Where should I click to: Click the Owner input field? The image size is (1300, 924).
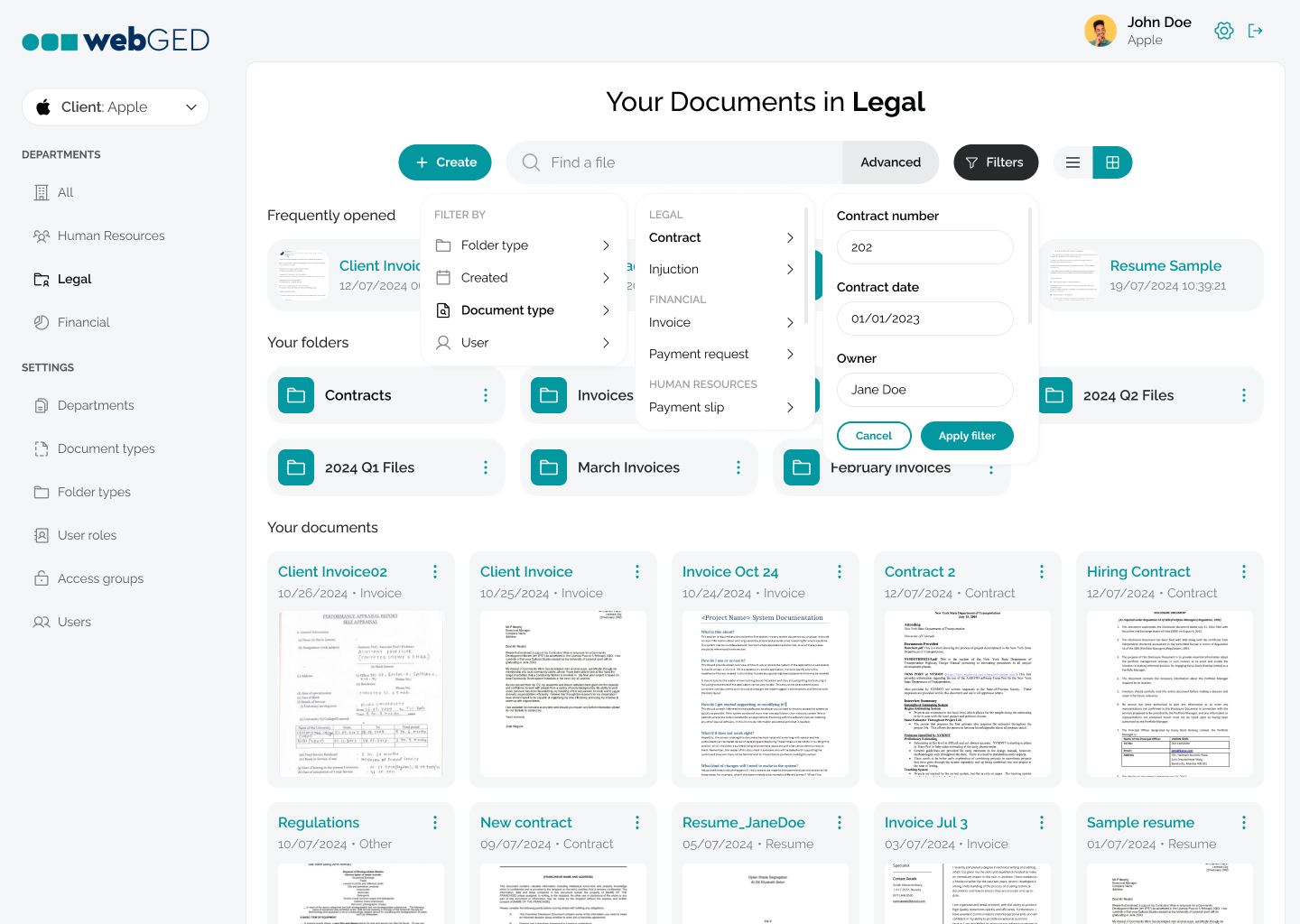pos(925,390)
